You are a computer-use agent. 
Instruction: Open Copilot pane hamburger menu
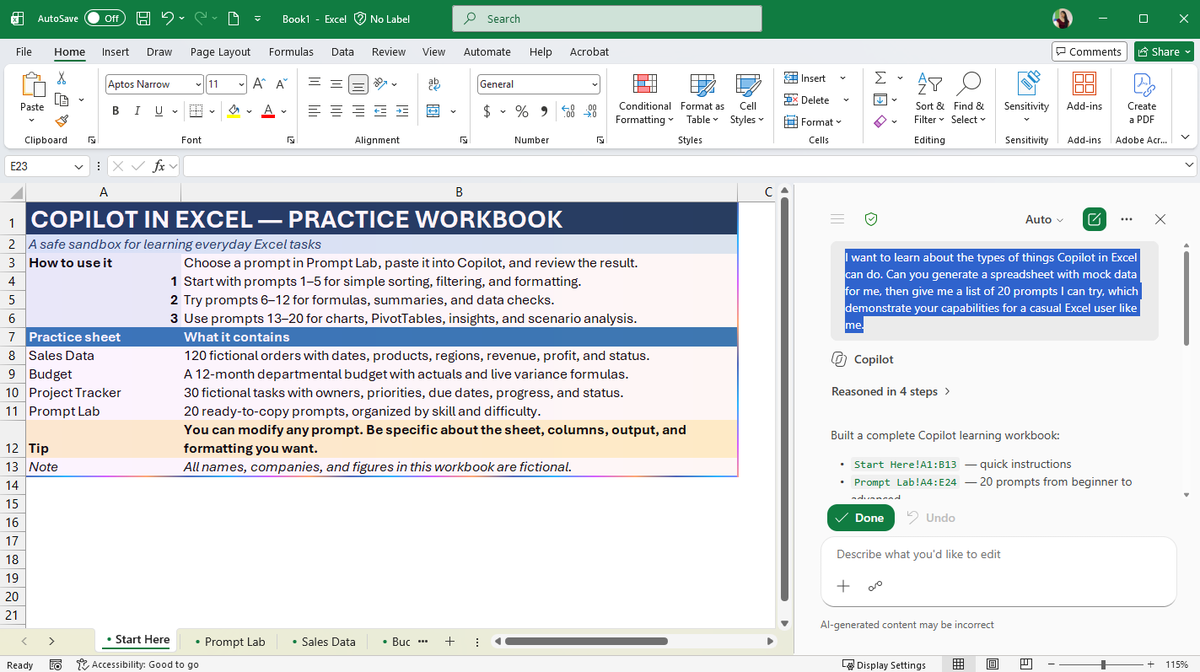click(x=838, y=219)
